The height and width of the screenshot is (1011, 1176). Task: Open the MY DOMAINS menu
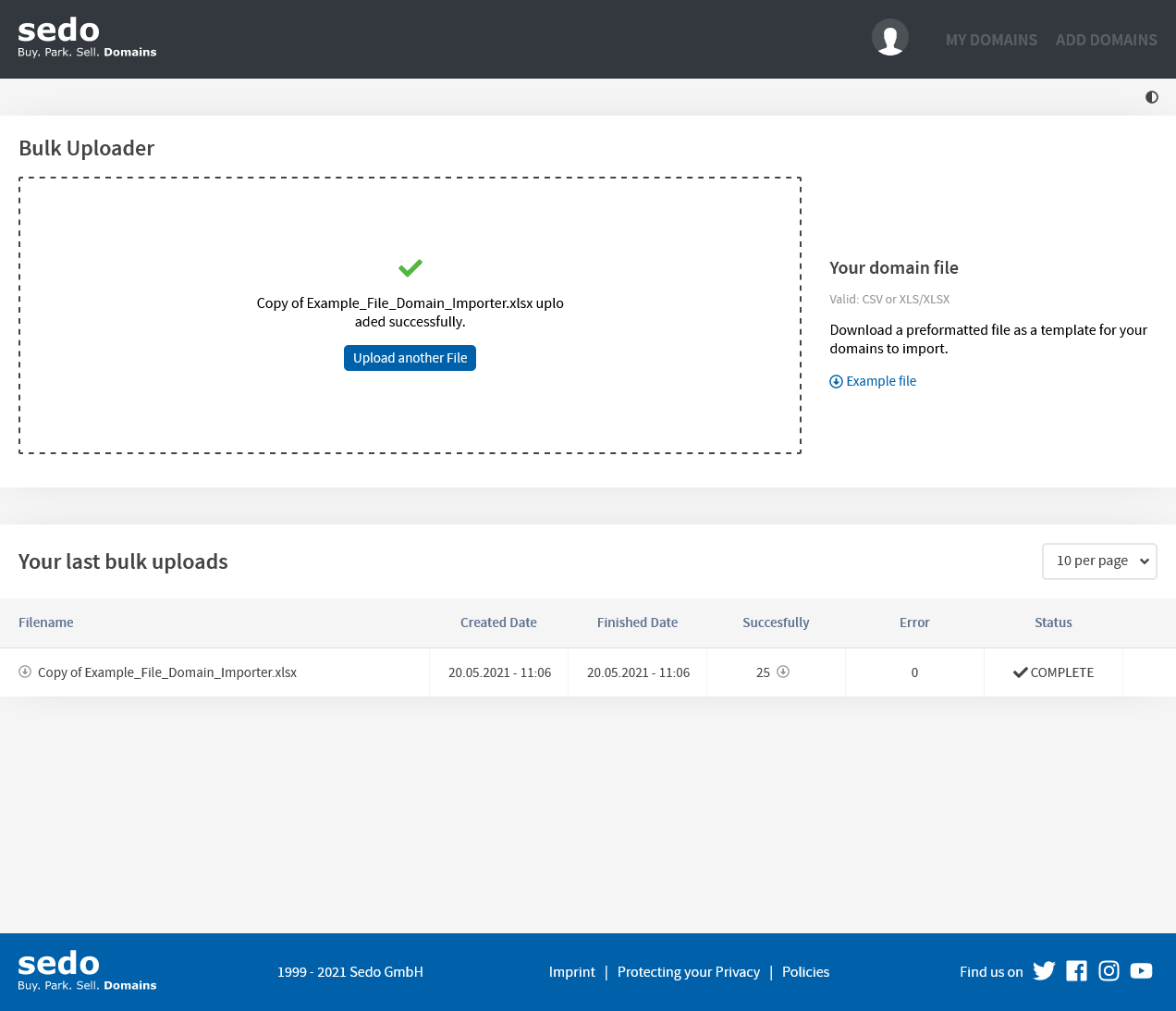tap(991, 40)
